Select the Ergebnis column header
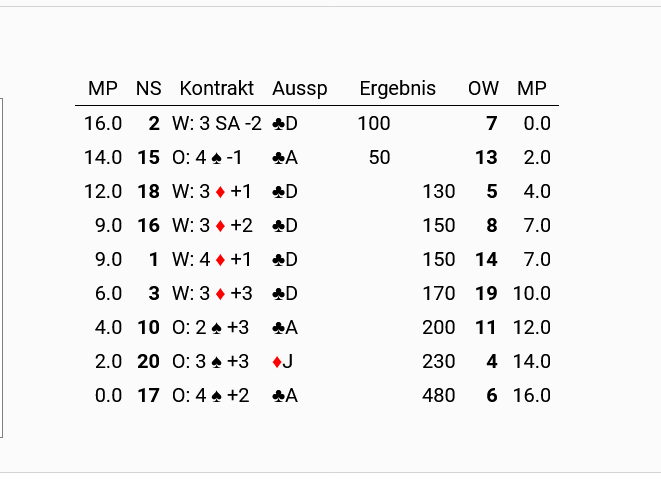Viewport: 661px width, 487px height. (x=398, y=89)
